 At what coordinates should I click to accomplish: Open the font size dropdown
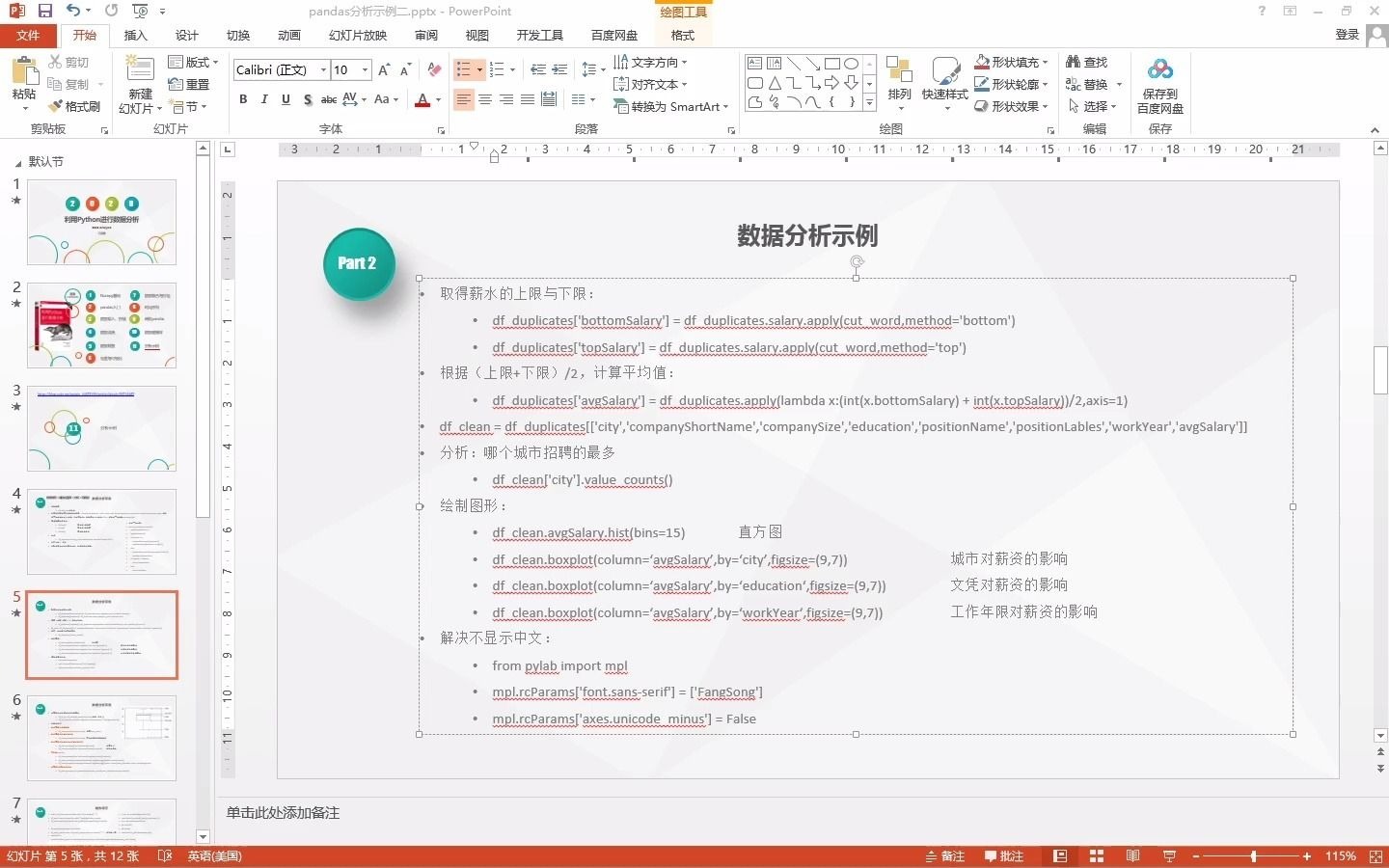[365, 69]
